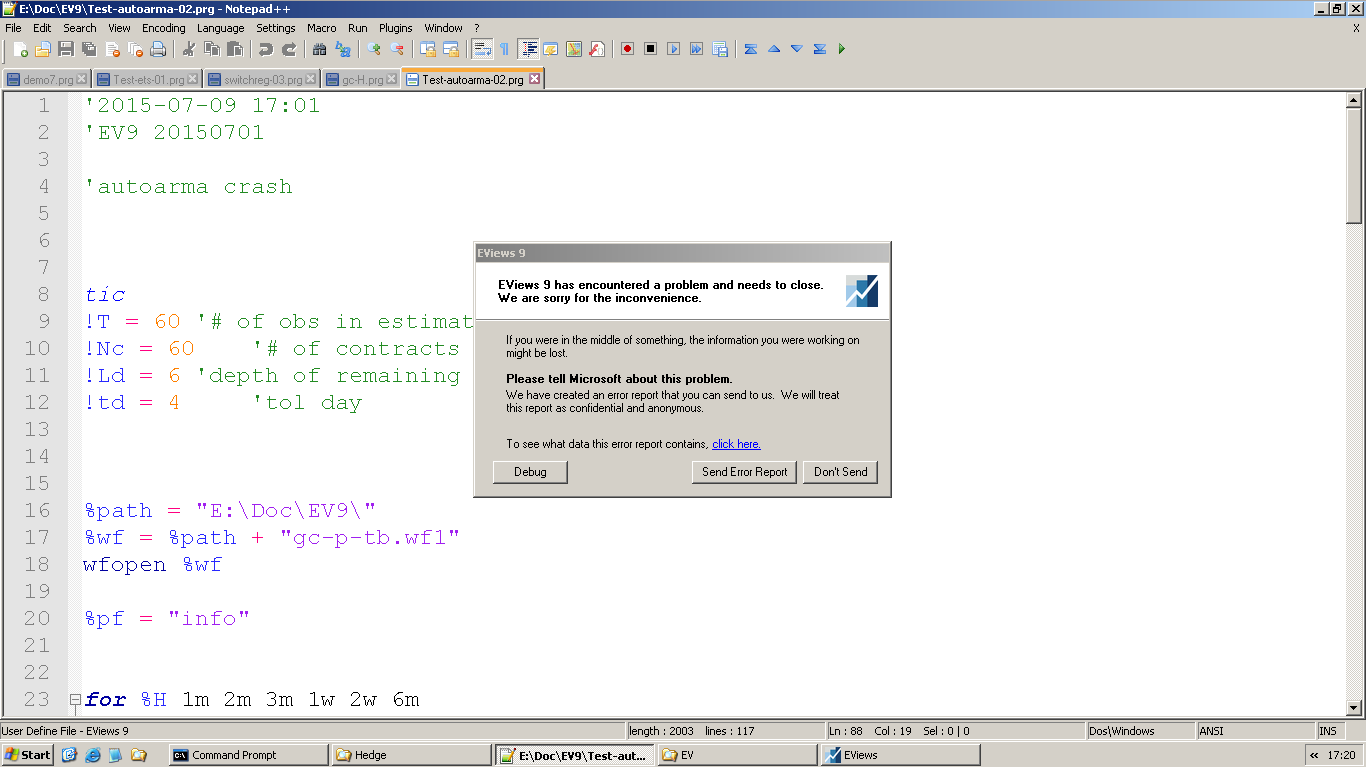The height and width of the screenshot is (768, 1366).
Task: Create a new file via toolbar
Action: tap(20, 49)
